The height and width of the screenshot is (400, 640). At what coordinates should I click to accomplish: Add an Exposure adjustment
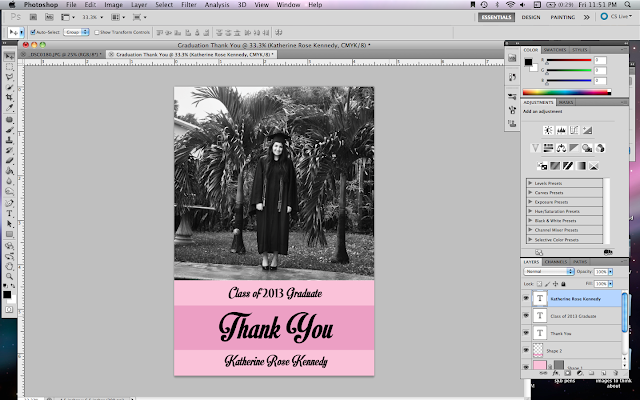(x=587, y=130)
